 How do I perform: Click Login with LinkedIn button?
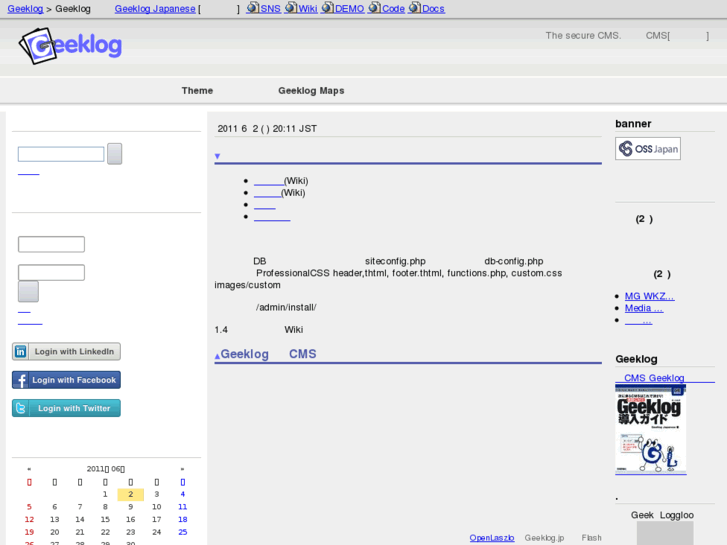point(66,352)
